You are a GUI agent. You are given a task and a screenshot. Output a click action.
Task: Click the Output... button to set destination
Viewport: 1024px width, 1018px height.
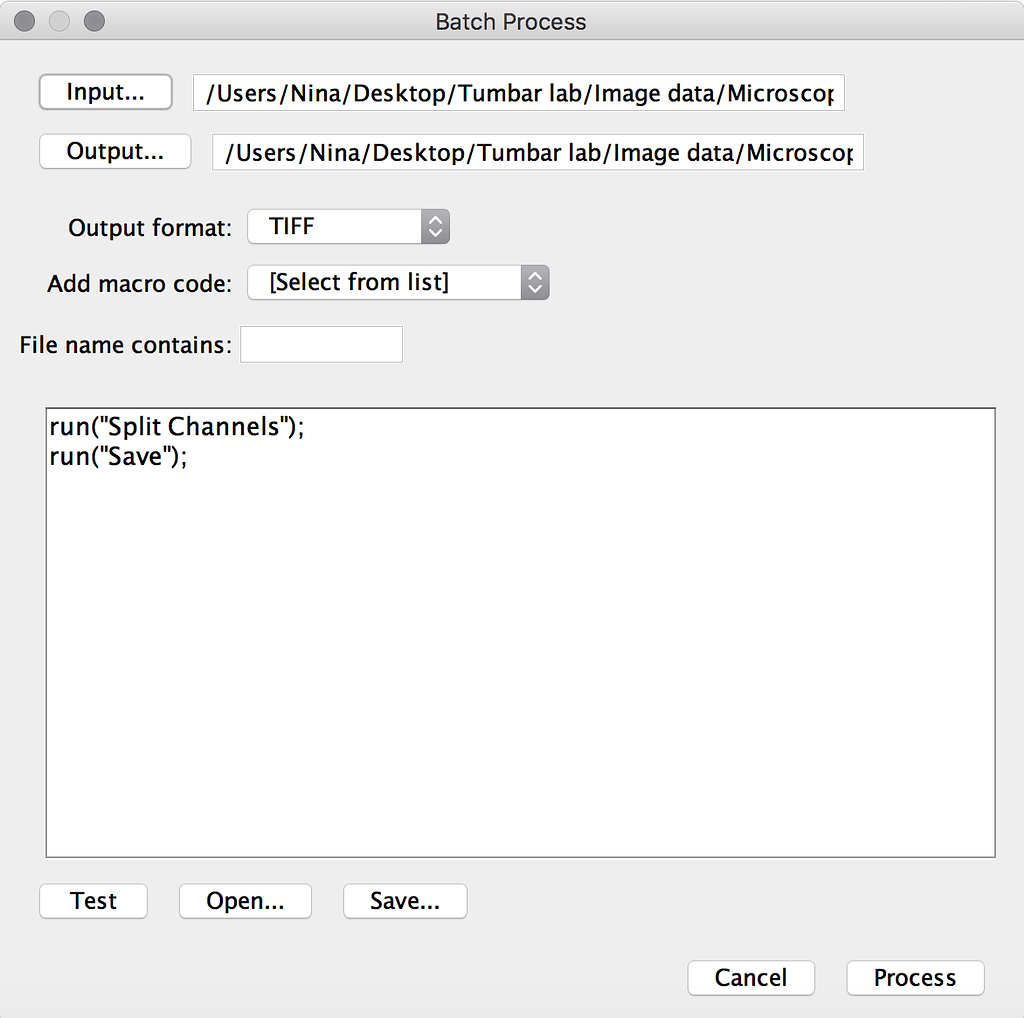click(x=114, y=151)
